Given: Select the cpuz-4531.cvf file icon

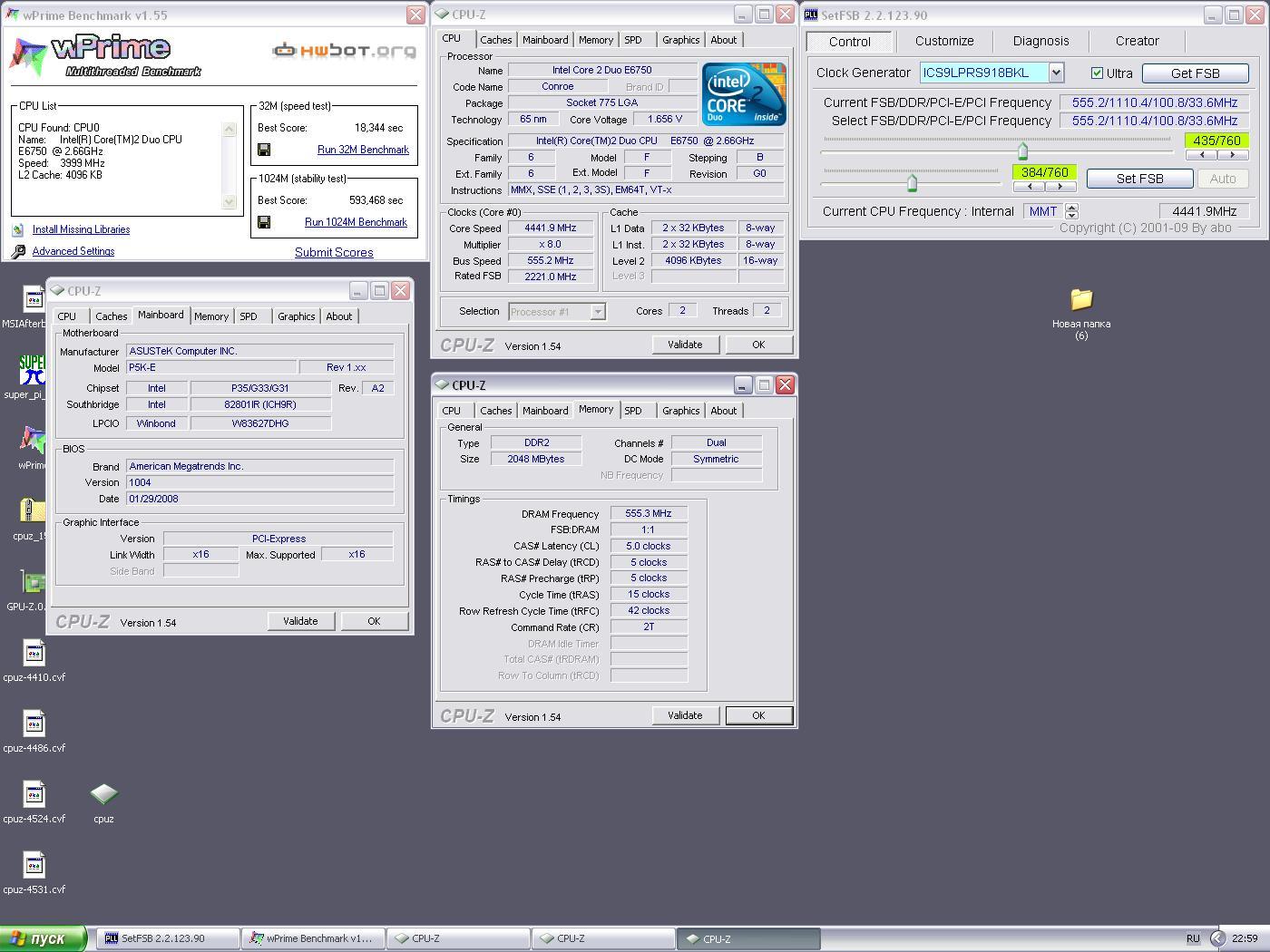Looking at the screenshot, I should click(x=34, y=865).
